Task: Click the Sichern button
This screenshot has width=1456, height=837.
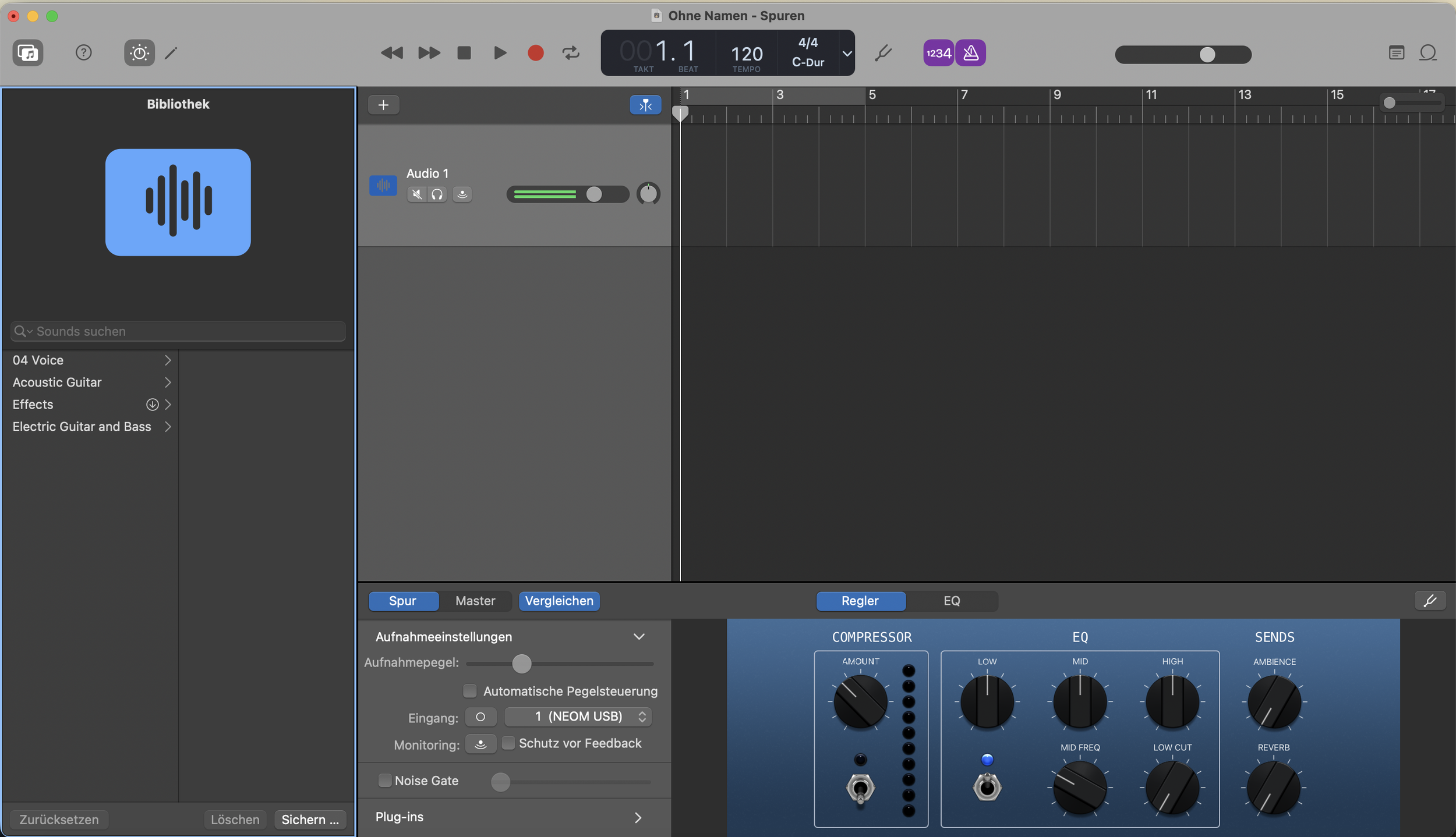Action: (310, 820)
